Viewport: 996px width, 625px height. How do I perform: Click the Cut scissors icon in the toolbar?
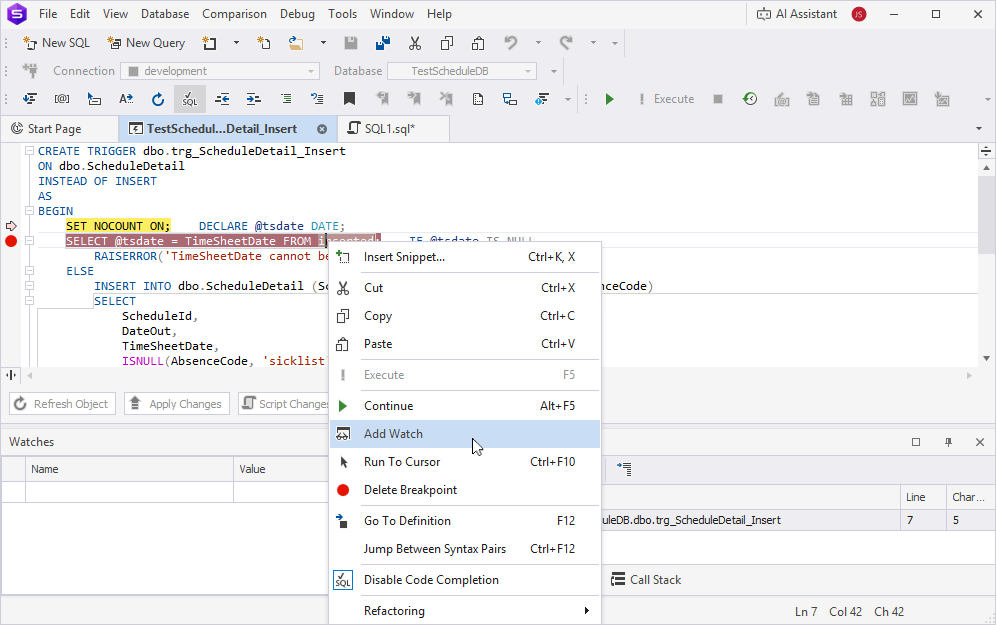tap(414, 43)
